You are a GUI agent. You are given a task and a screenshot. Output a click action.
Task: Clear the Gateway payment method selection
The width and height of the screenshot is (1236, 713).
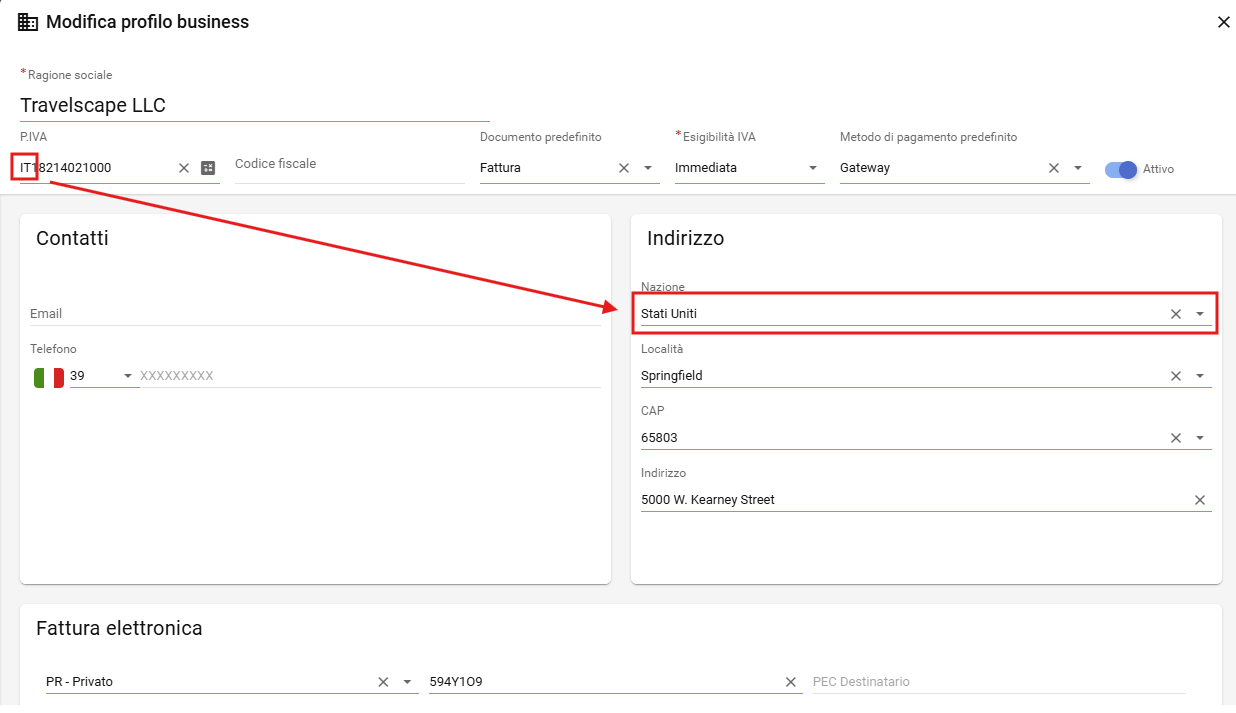click(1053, 168)
